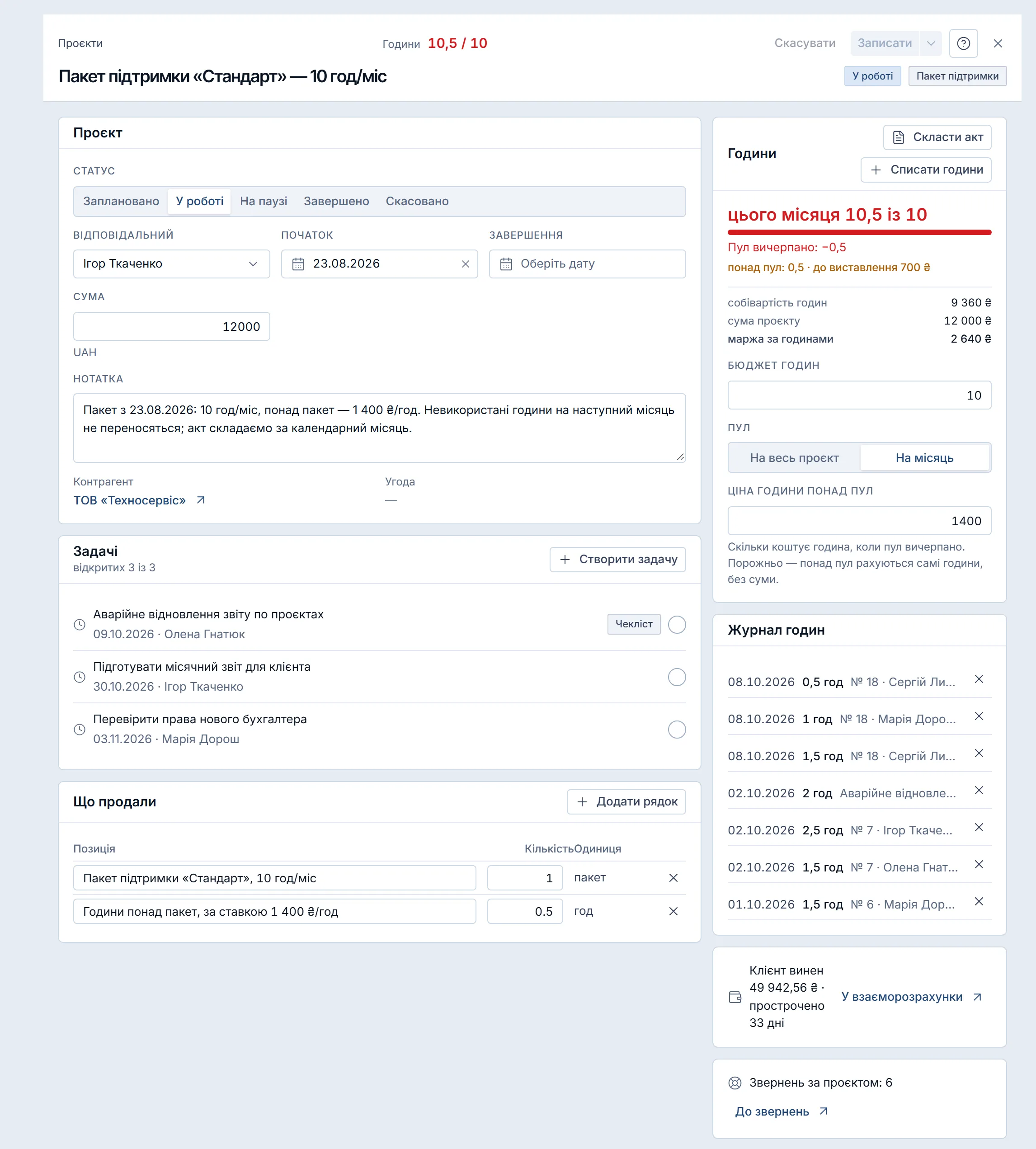Open the Завершення date picker field

pyautogui.click(x=588, y=264)
